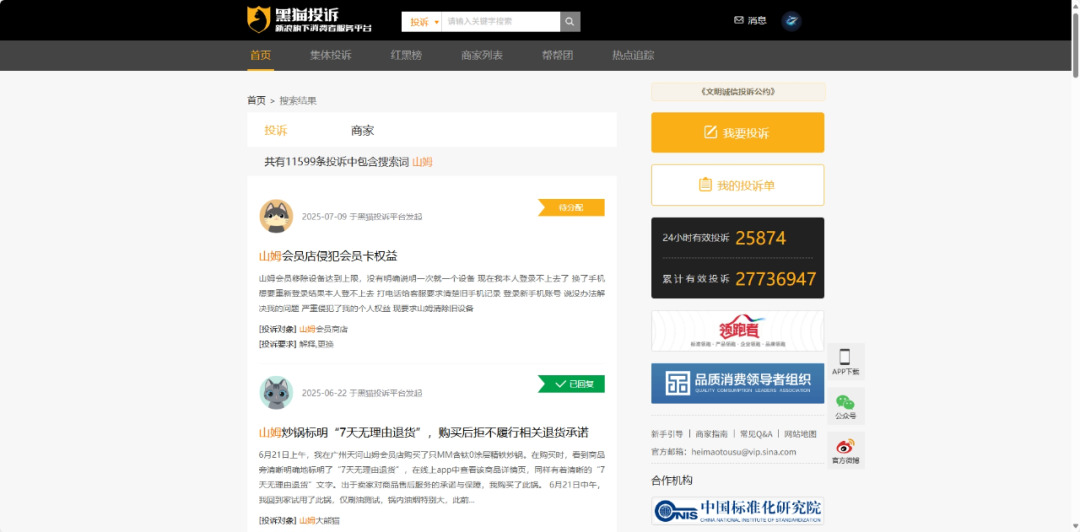1080x532 pixels.
Task: Click the 品质消费领导者组织 banner
Action: pos(737,383)
